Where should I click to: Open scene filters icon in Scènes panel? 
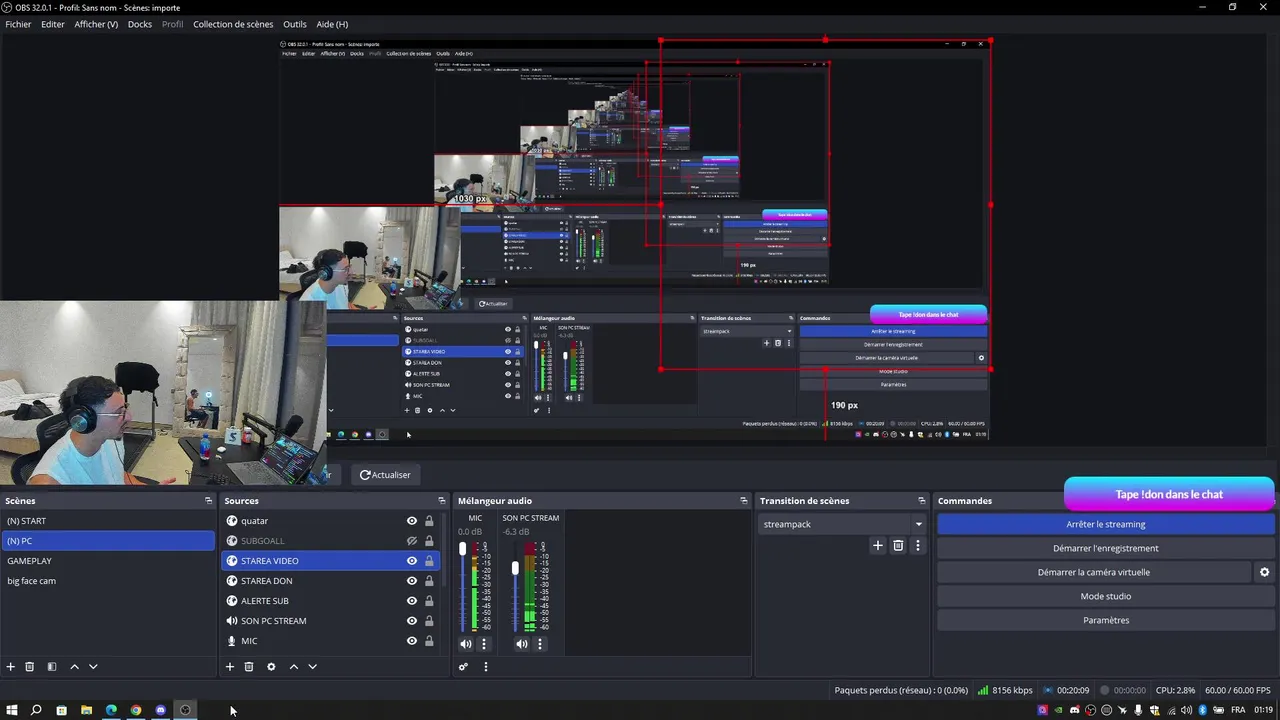point(52,667)
